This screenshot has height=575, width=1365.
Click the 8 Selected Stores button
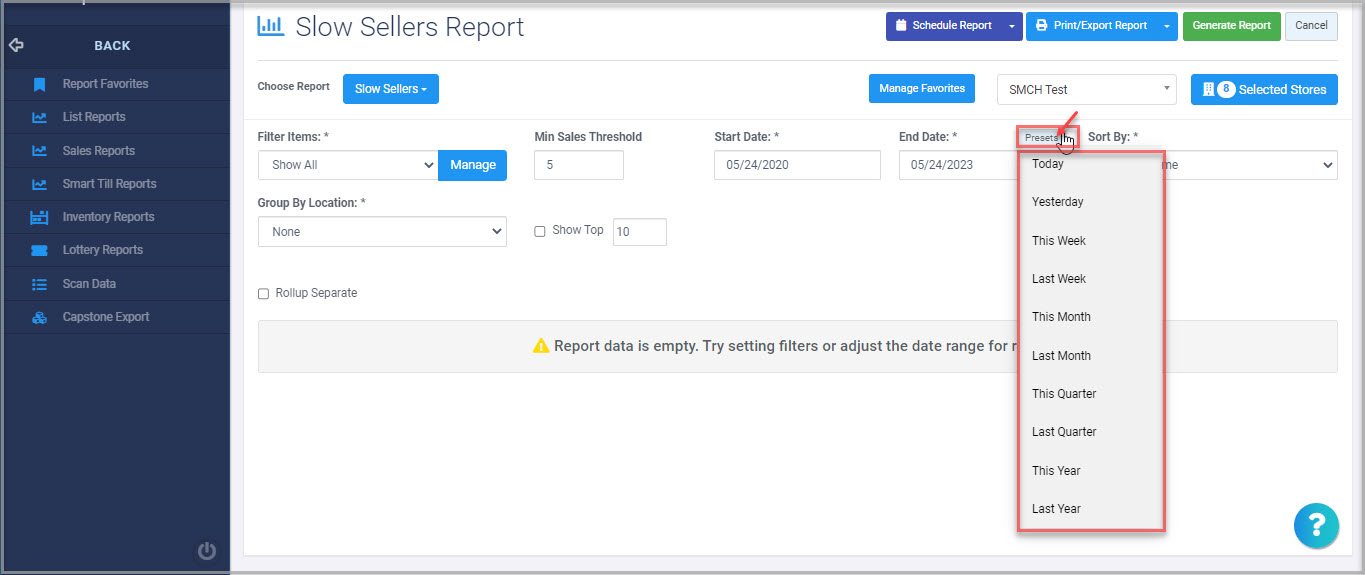pyautogui.click(x=1264, y=89)
